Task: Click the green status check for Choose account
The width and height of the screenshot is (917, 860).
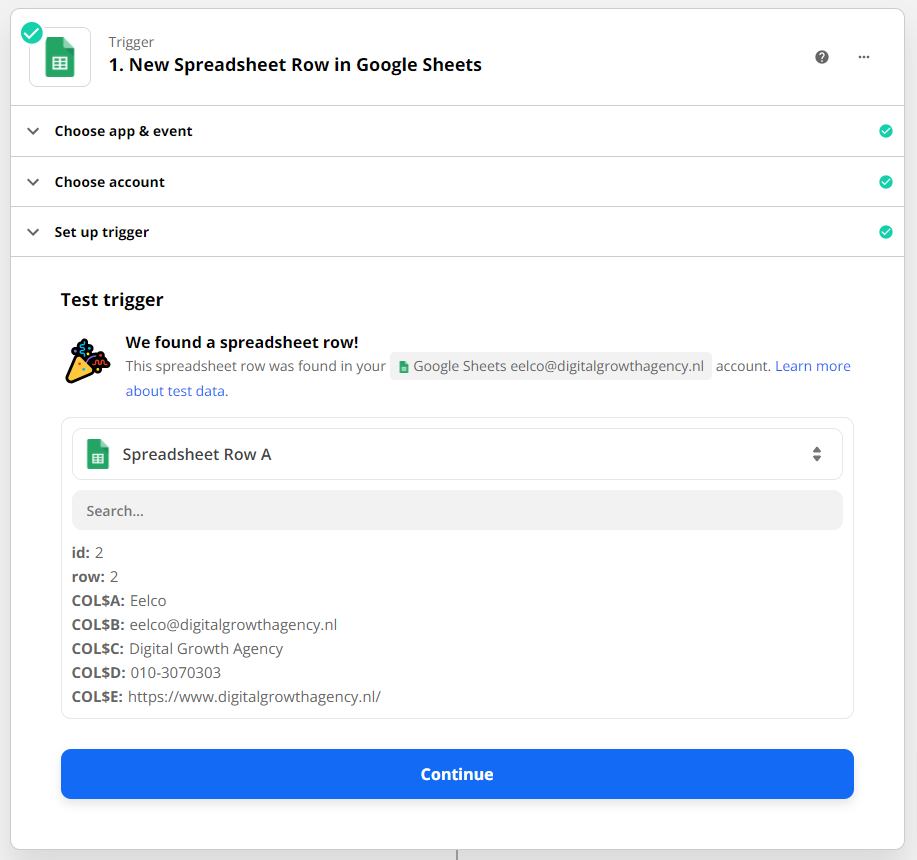Action: (x=885, y=182)
